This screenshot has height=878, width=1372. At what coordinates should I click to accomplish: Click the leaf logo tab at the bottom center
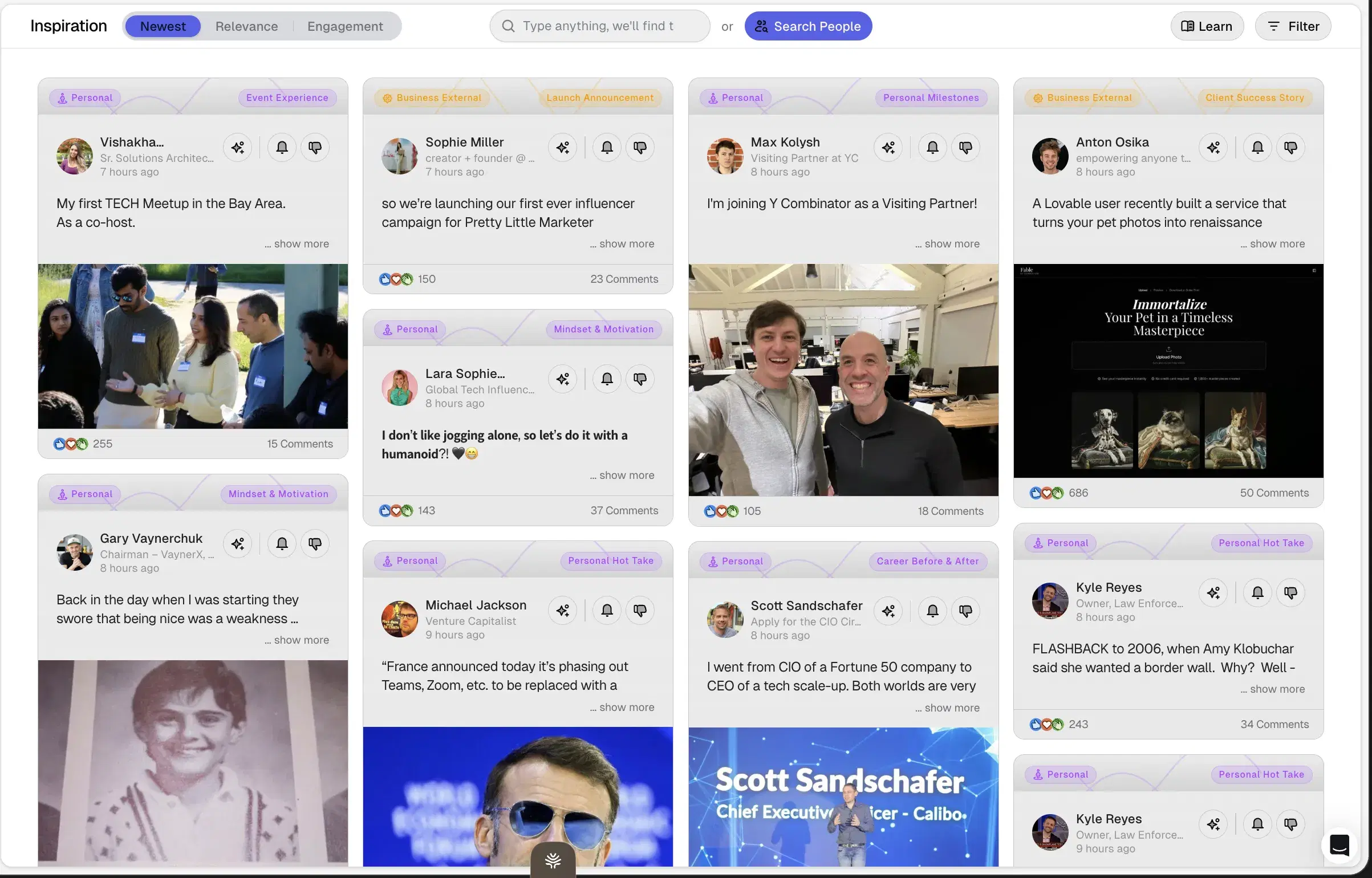pyautogui.click(x=553, y=860)
